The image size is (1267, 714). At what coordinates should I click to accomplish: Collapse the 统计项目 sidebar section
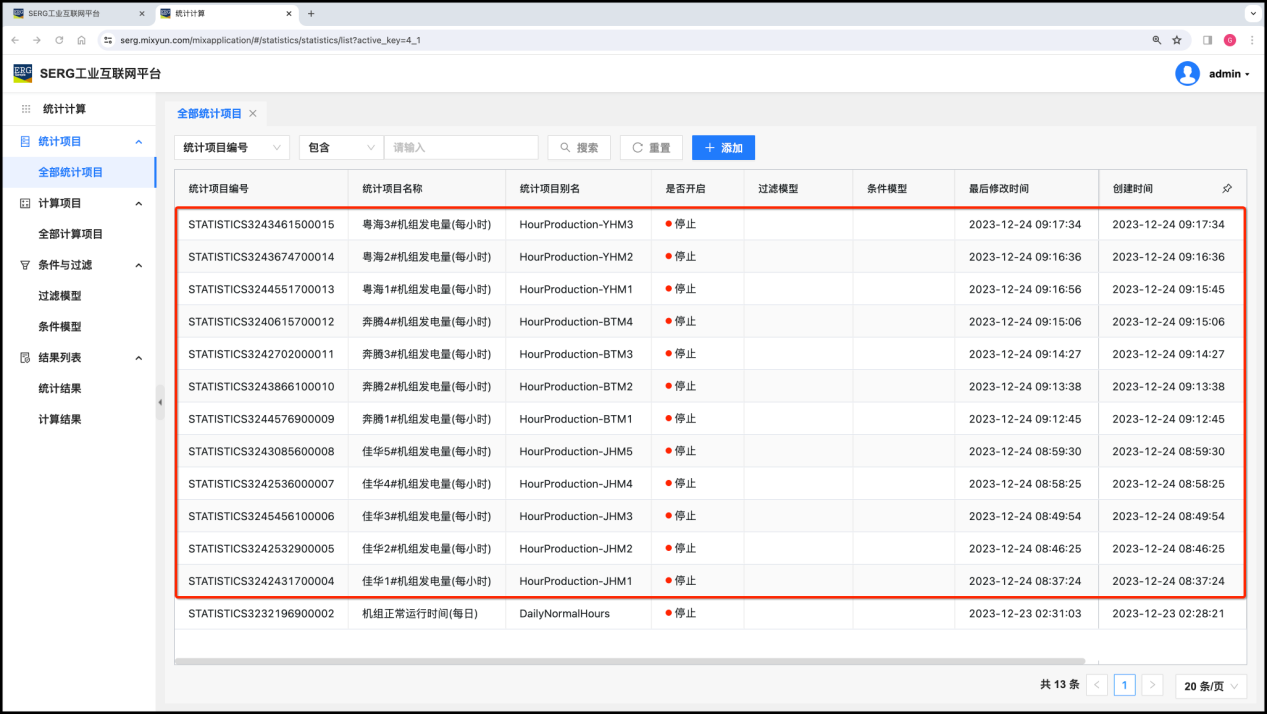[139, 142]
